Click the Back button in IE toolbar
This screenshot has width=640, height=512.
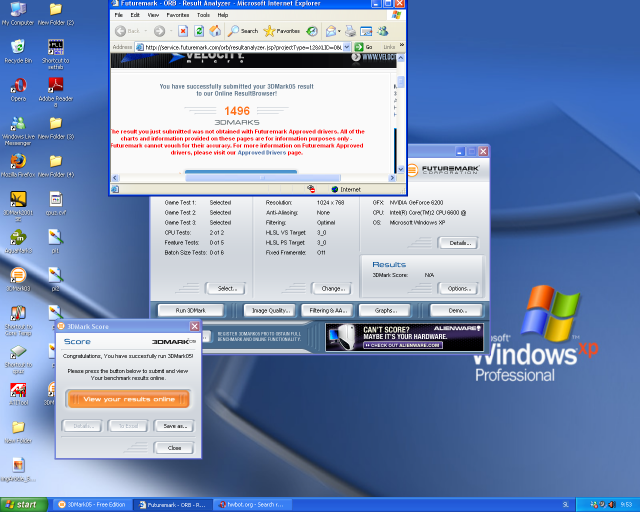click(128, 31)
